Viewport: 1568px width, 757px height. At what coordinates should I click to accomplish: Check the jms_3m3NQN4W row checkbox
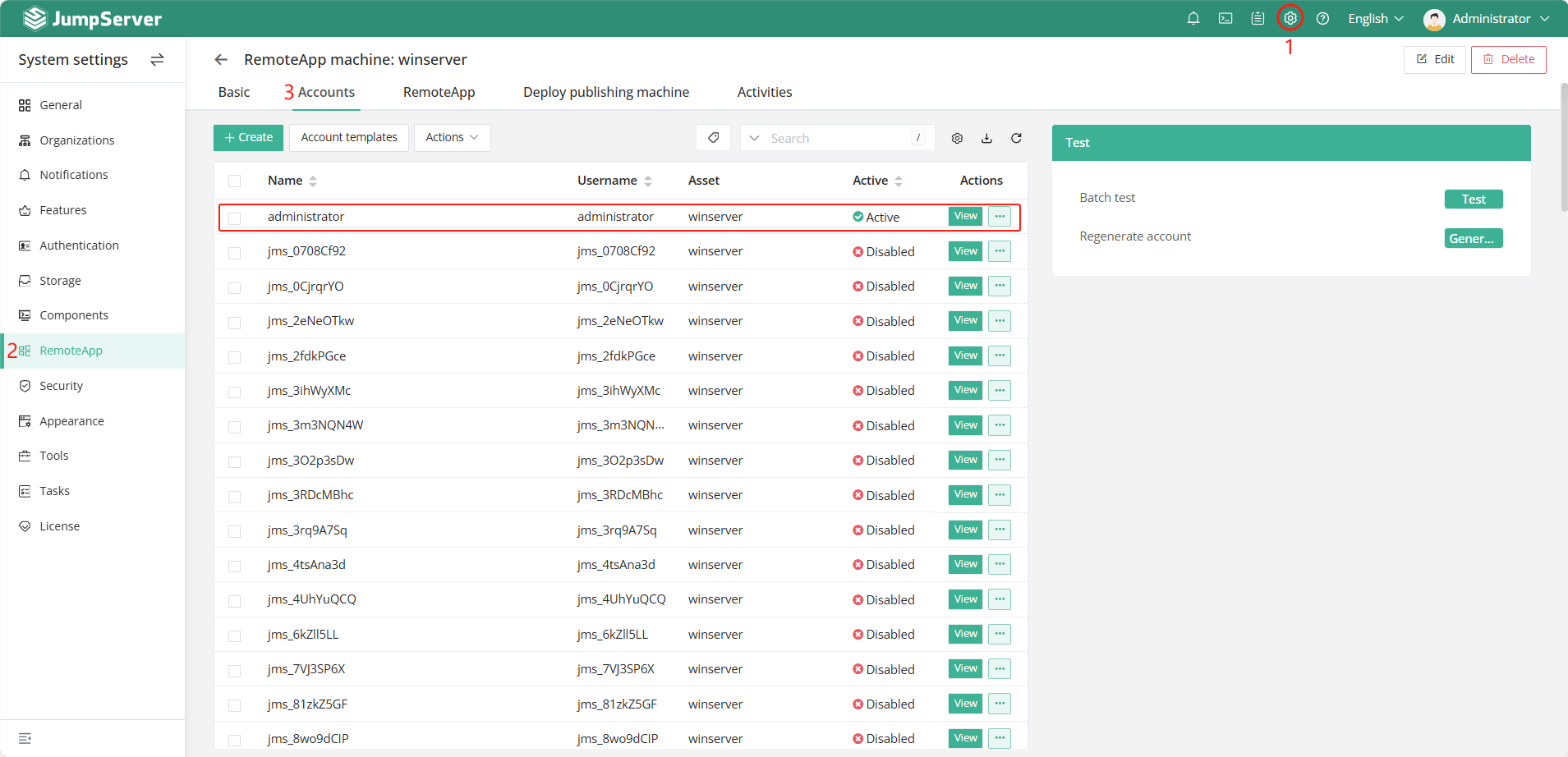[235, 427]
